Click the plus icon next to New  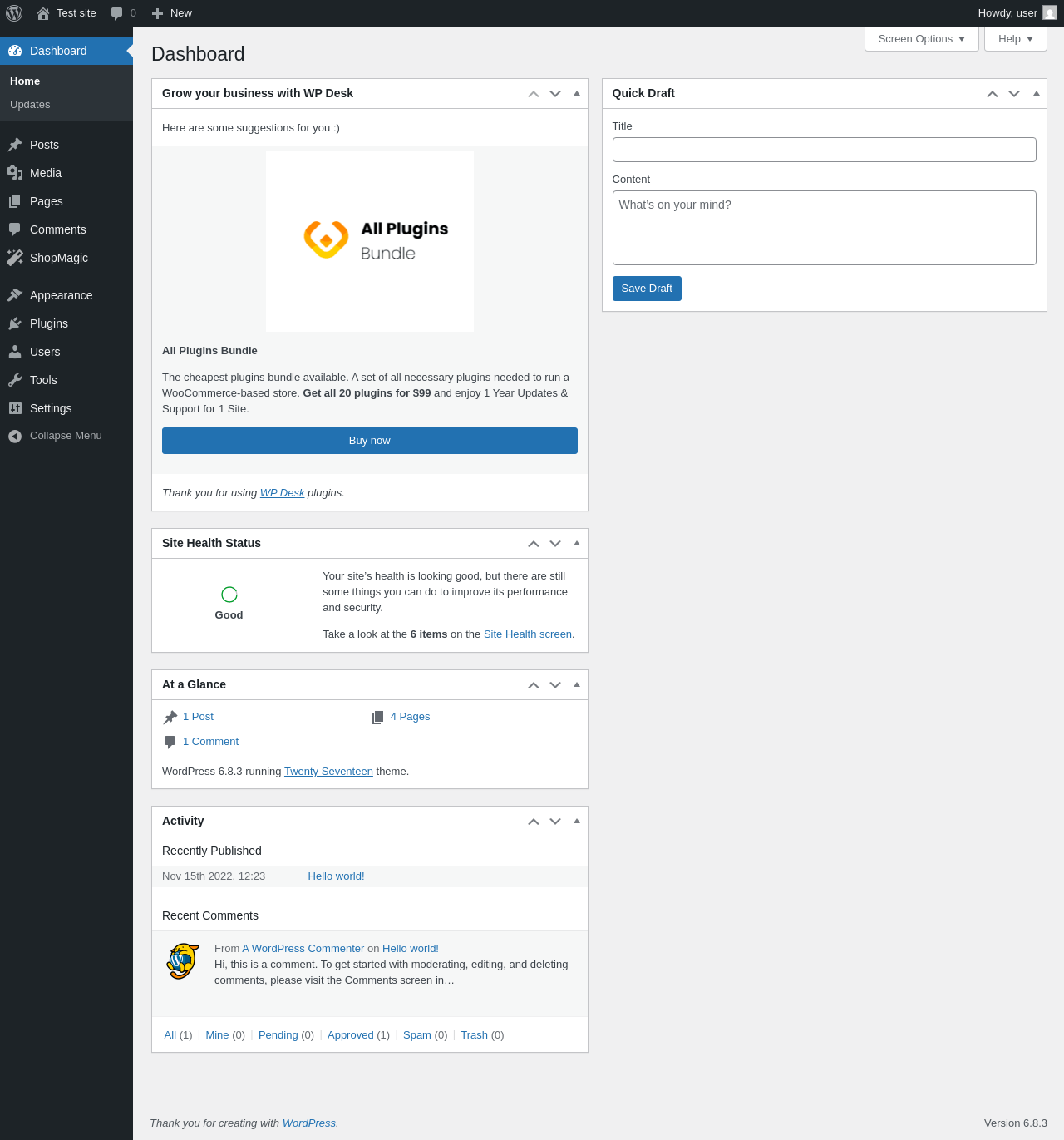157,13
